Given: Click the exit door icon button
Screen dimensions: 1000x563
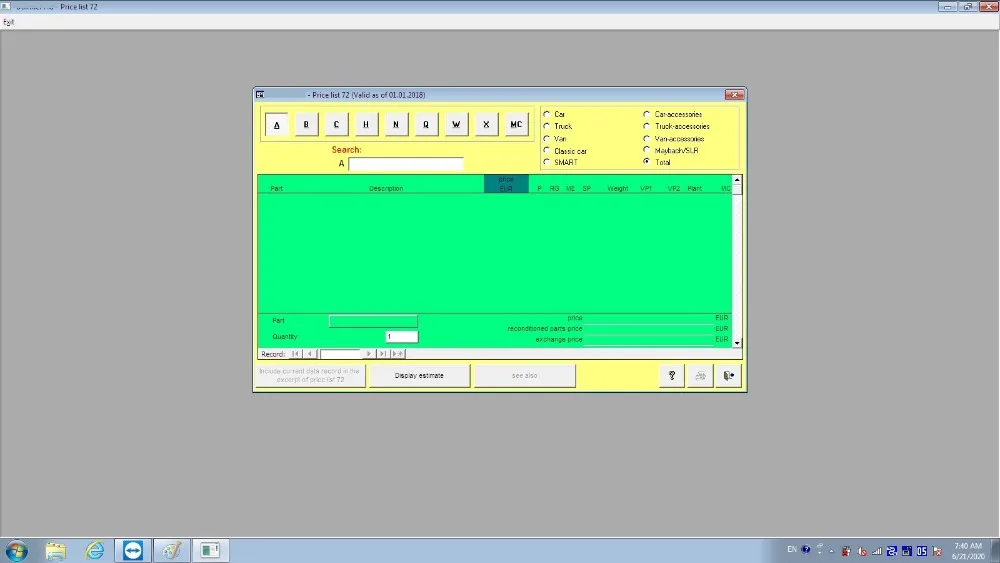Looking at the screenshot, I should point(728,376).
